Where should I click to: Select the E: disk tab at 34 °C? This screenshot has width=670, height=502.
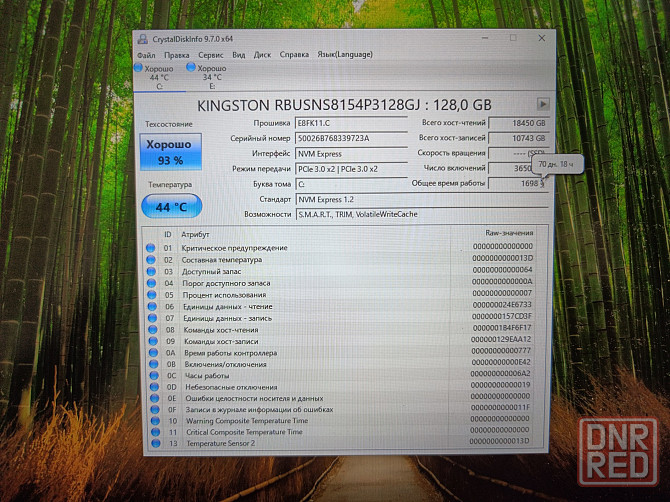(x=211, y=77)
